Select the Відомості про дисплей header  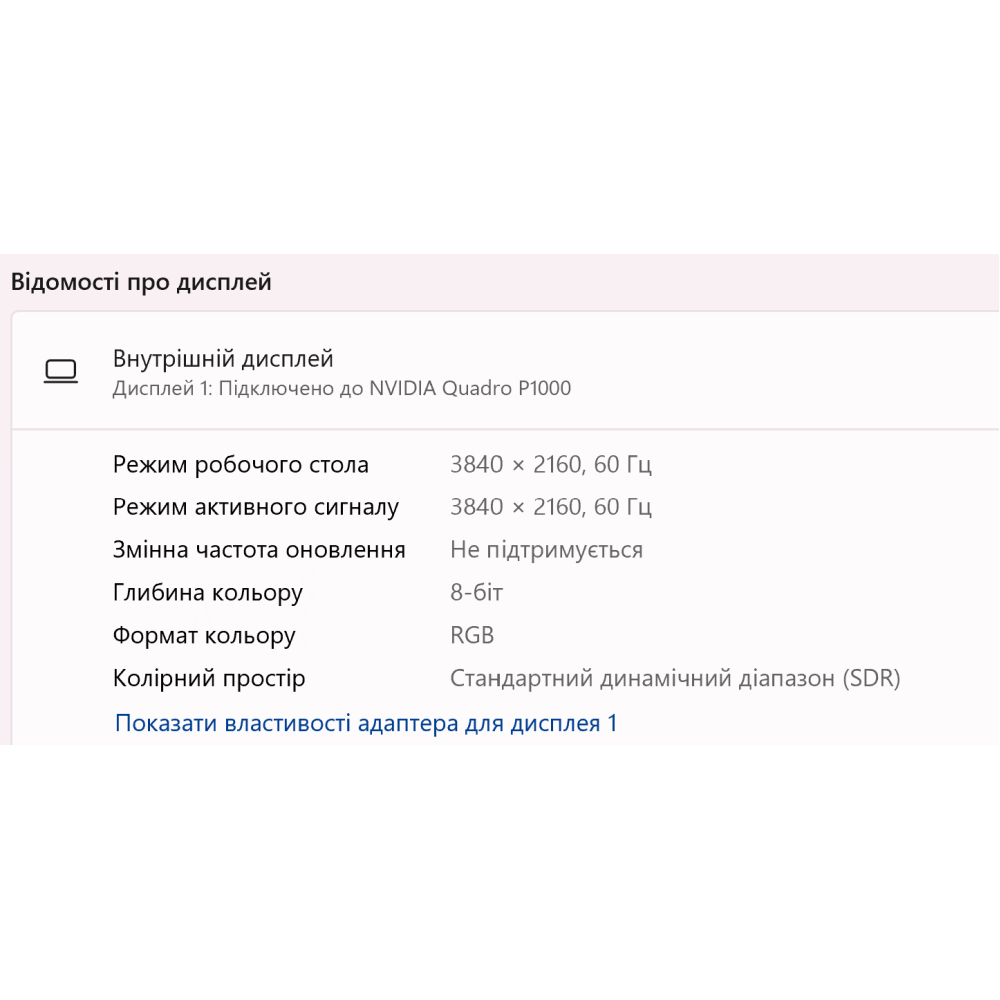click(x=143, y=281)
